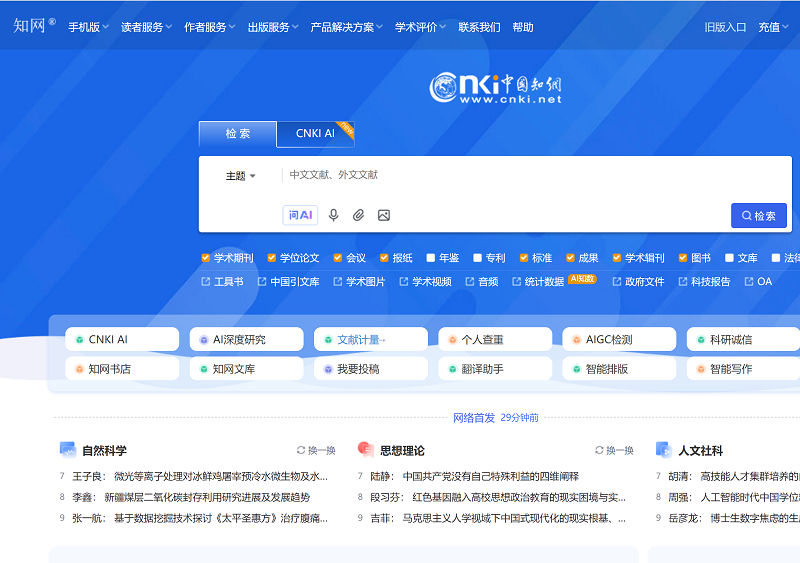This screenshot has width=800, height=563.
Task: Open the 主题 search field dropdown
Action: point(240,176)
